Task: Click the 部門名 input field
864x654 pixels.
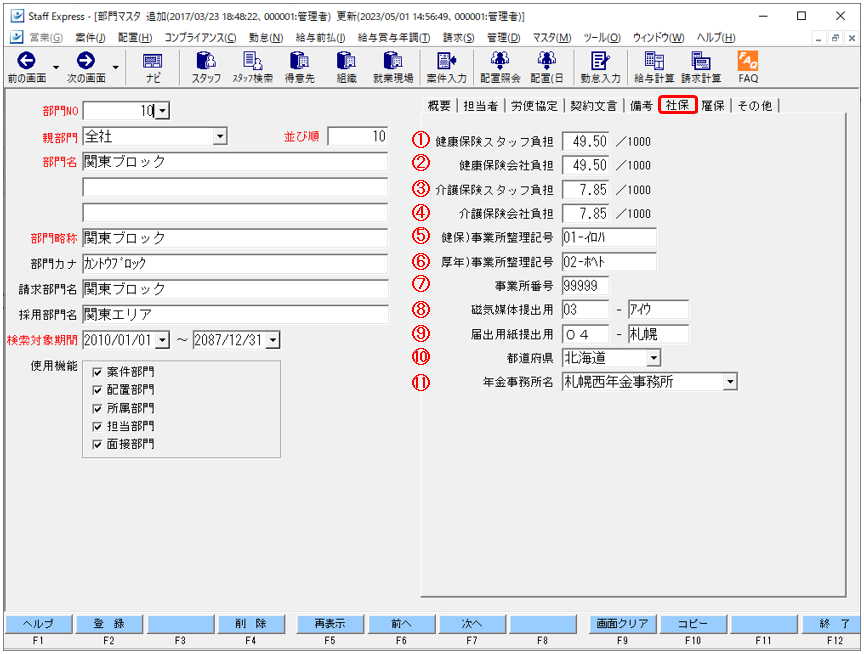Action: pos(235,161)
